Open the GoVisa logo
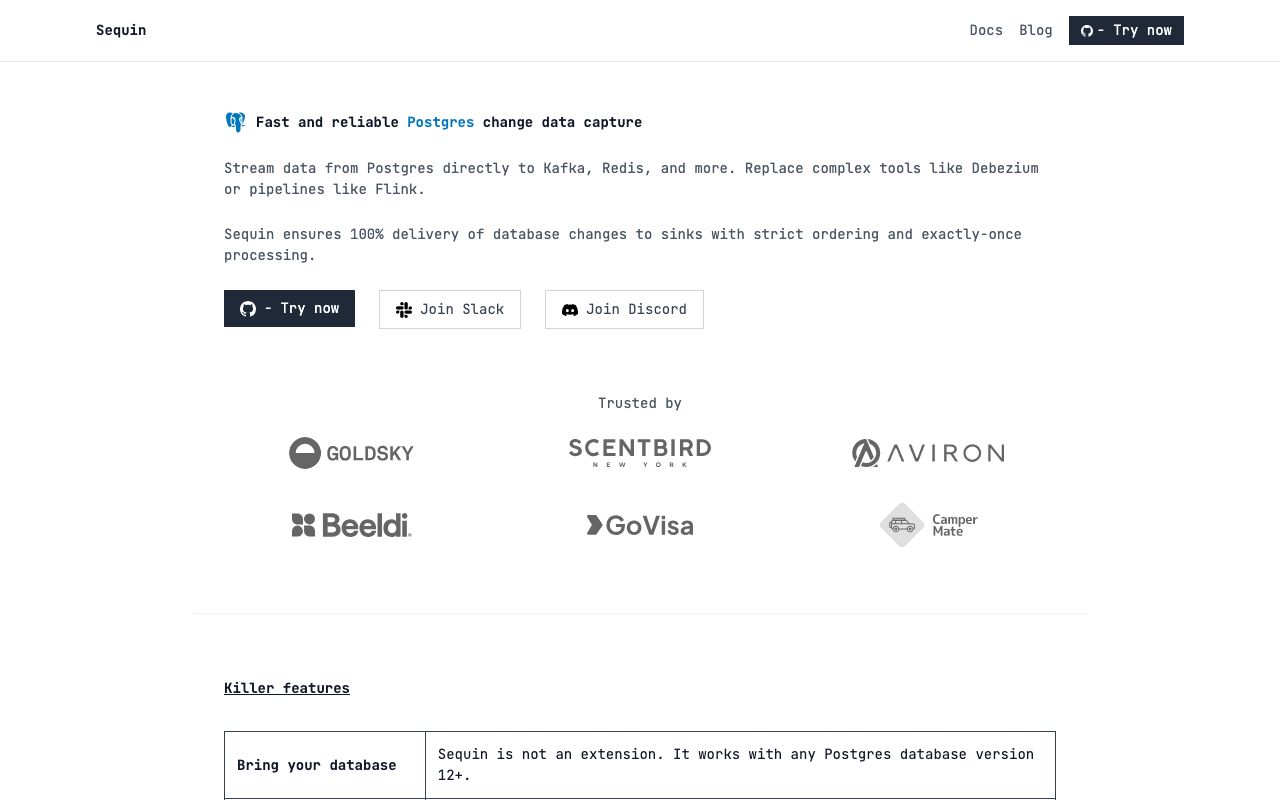 click(x=640, y=525)
